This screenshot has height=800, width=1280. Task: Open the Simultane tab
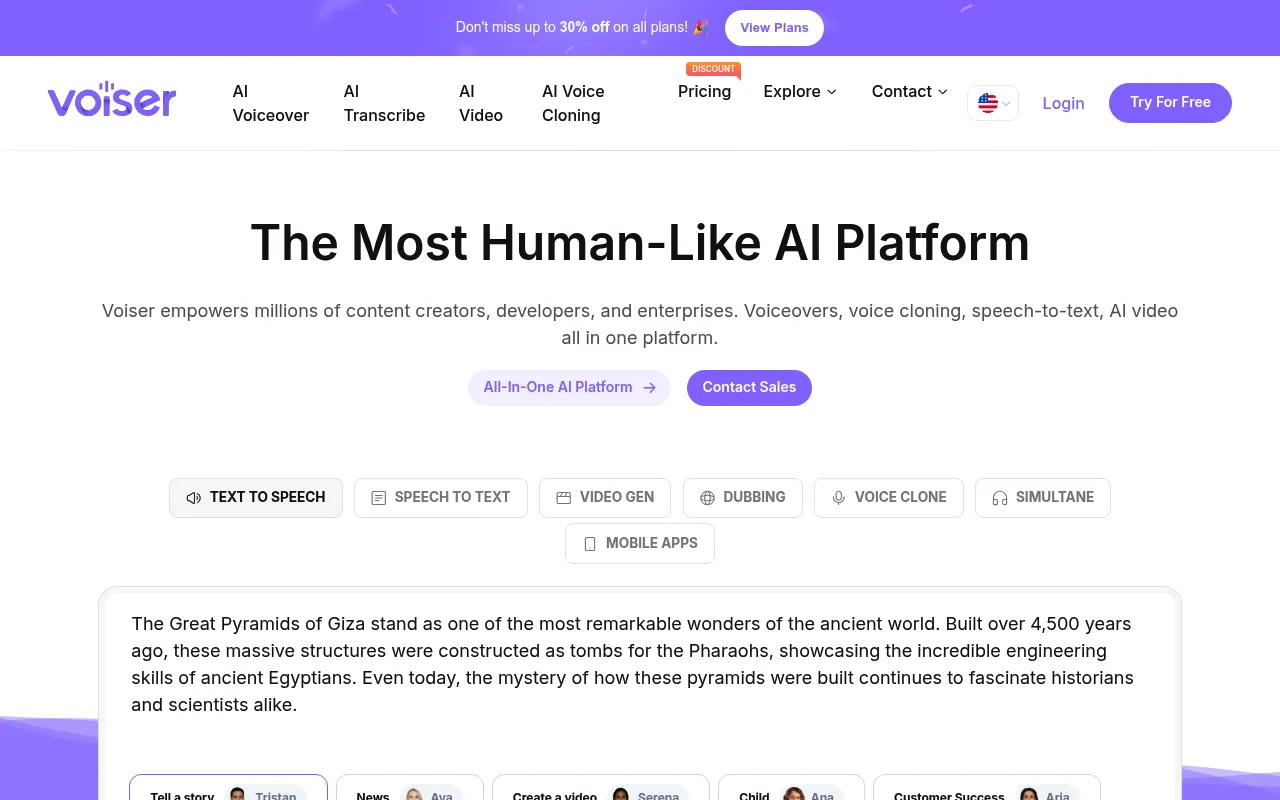click(x=1043, y=498)
